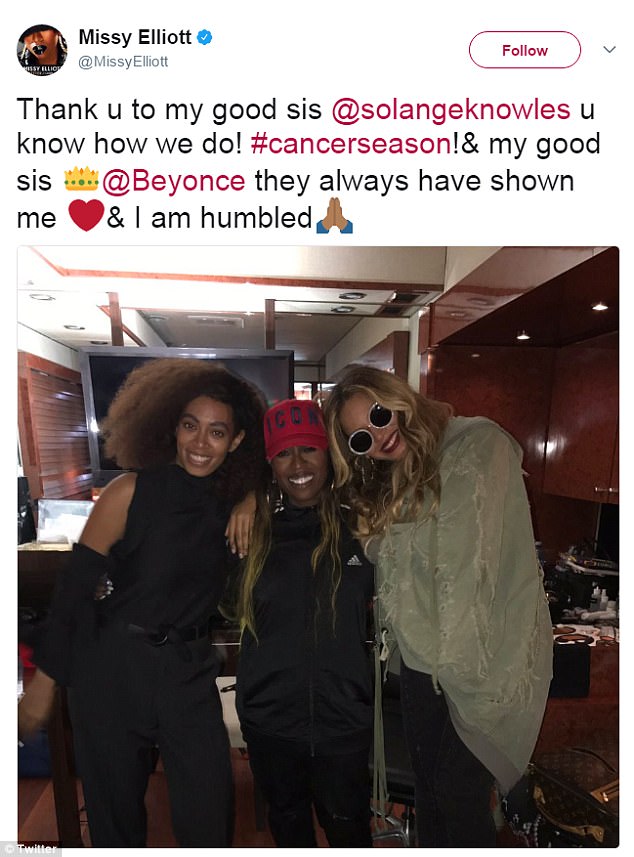Click the blue verified badge

(x=204, y=37)
